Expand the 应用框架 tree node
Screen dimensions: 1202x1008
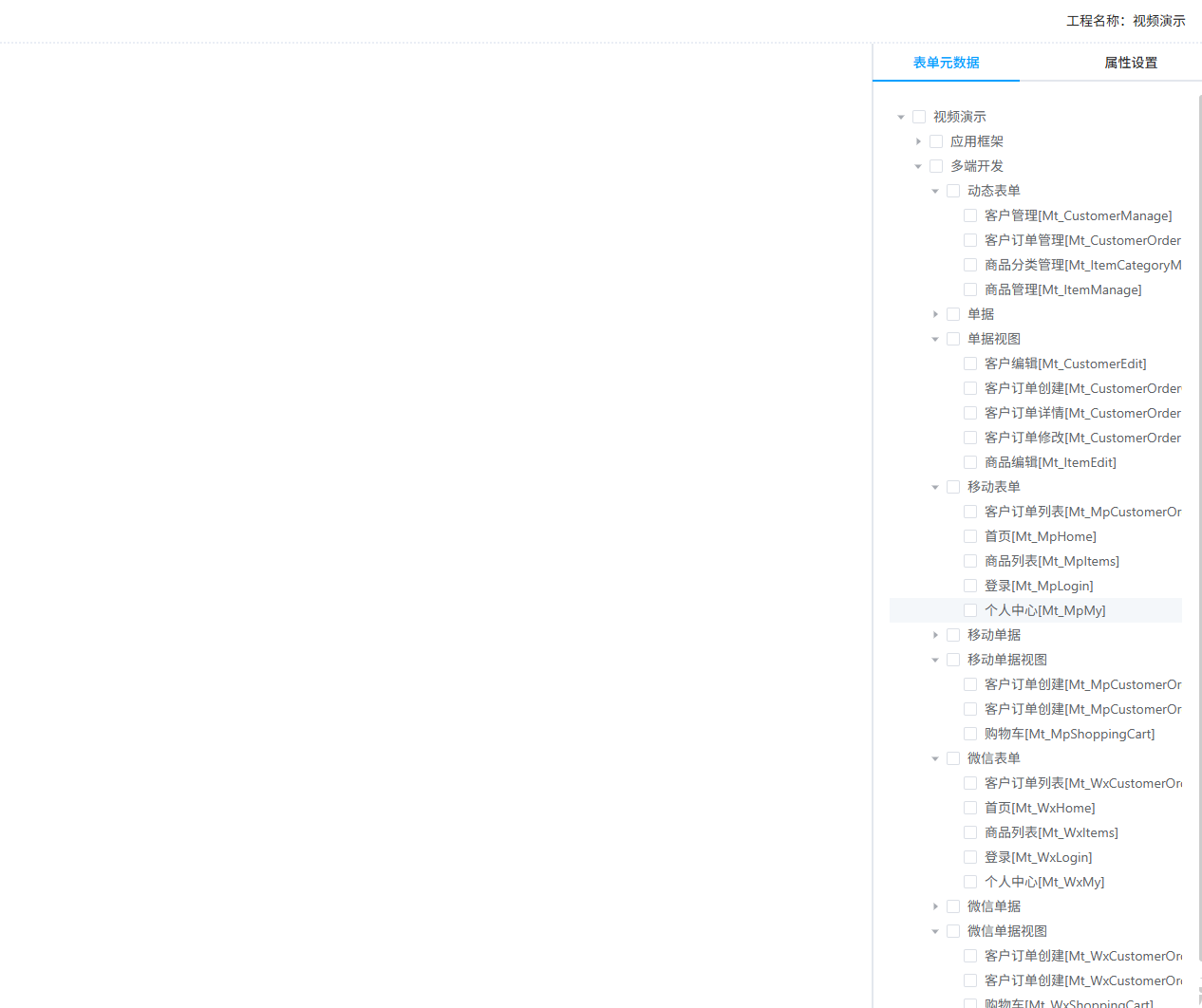coord(918,141)
